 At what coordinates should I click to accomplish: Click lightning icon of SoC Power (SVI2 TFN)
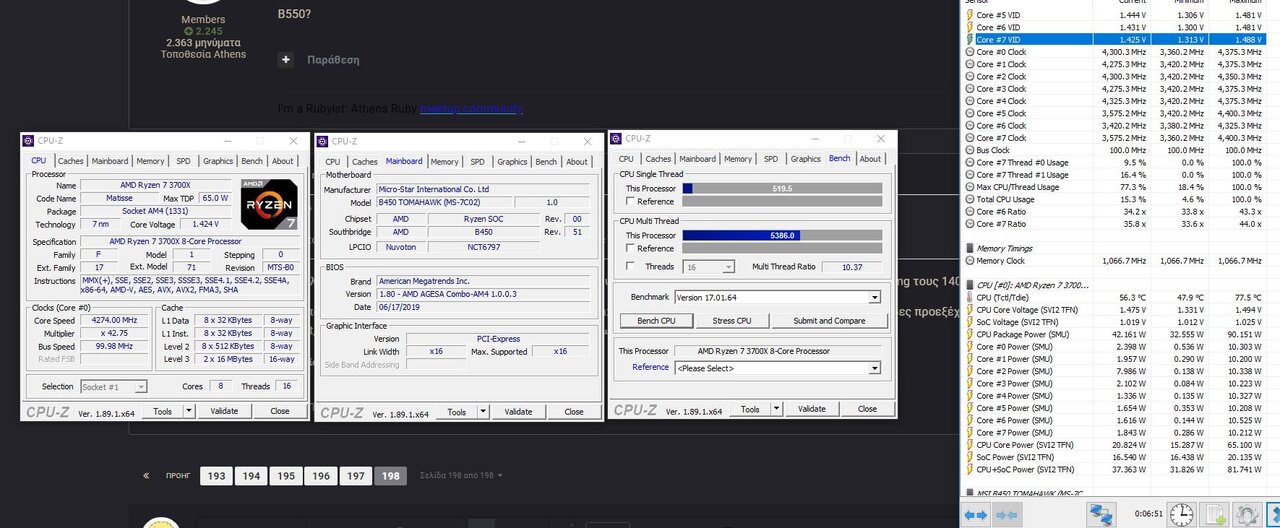pos(969,457)
